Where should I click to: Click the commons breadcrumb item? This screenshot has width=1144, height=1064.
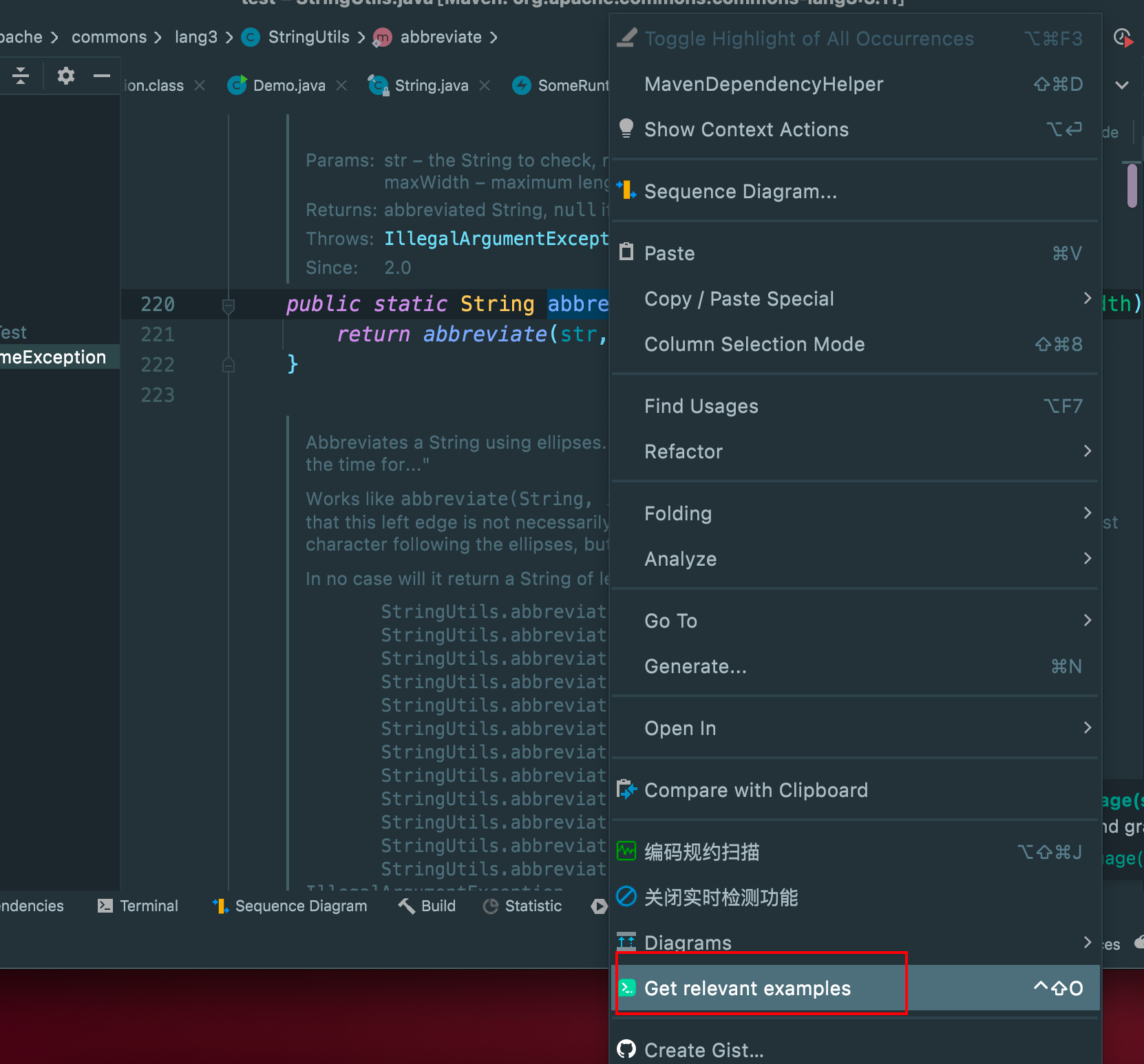pos(109,37)
